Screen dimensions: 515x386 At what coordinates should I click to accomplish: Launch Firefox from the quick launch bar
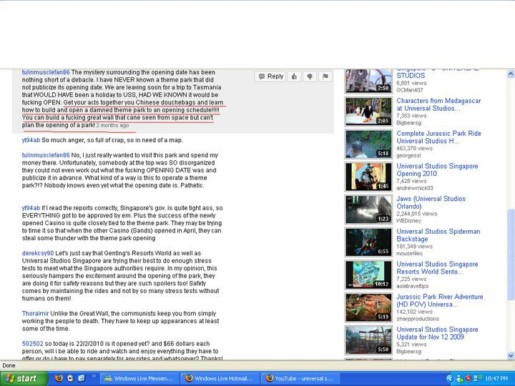[59, 378]
